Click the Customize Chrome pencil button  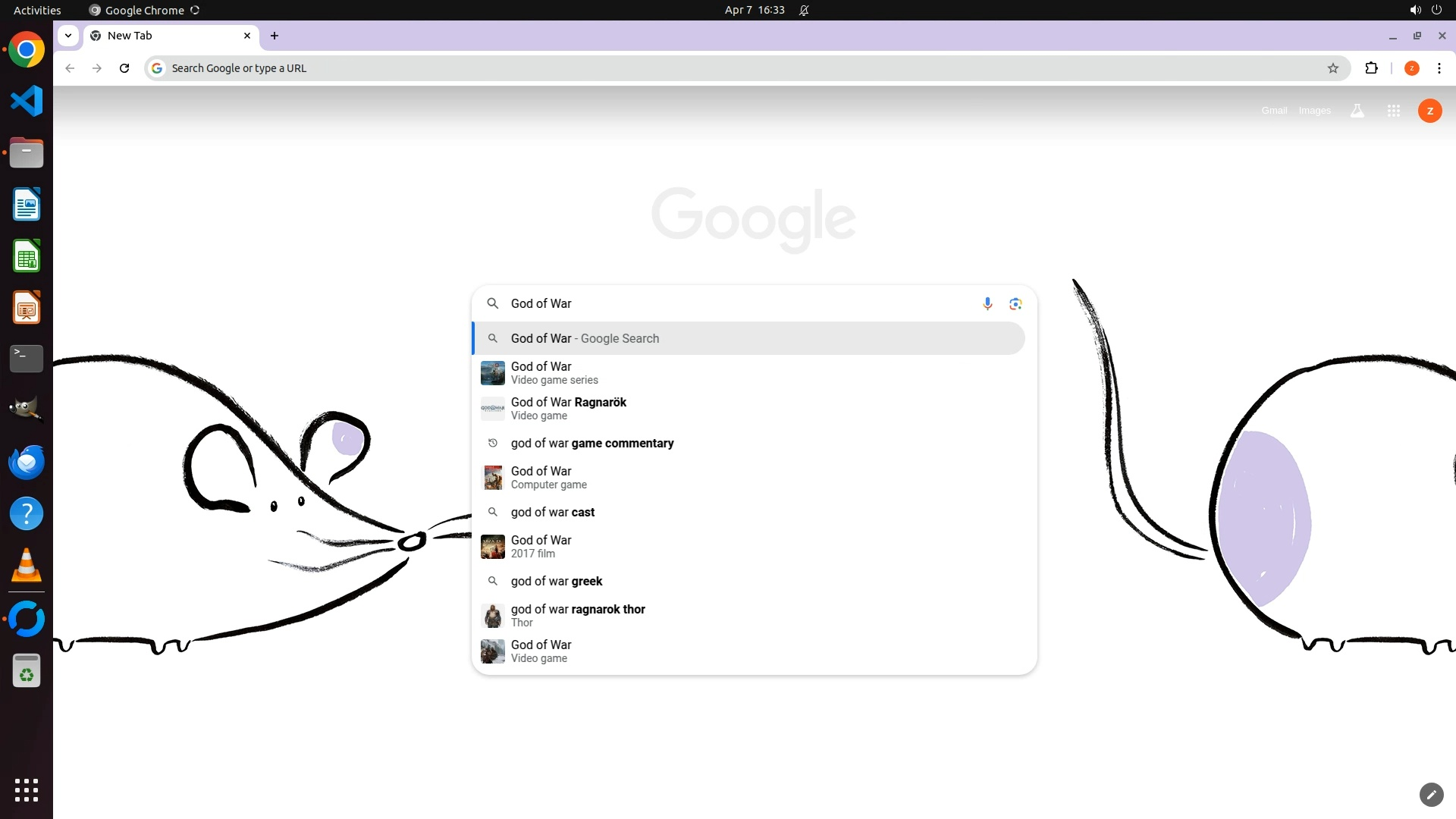pos(1431,795)
